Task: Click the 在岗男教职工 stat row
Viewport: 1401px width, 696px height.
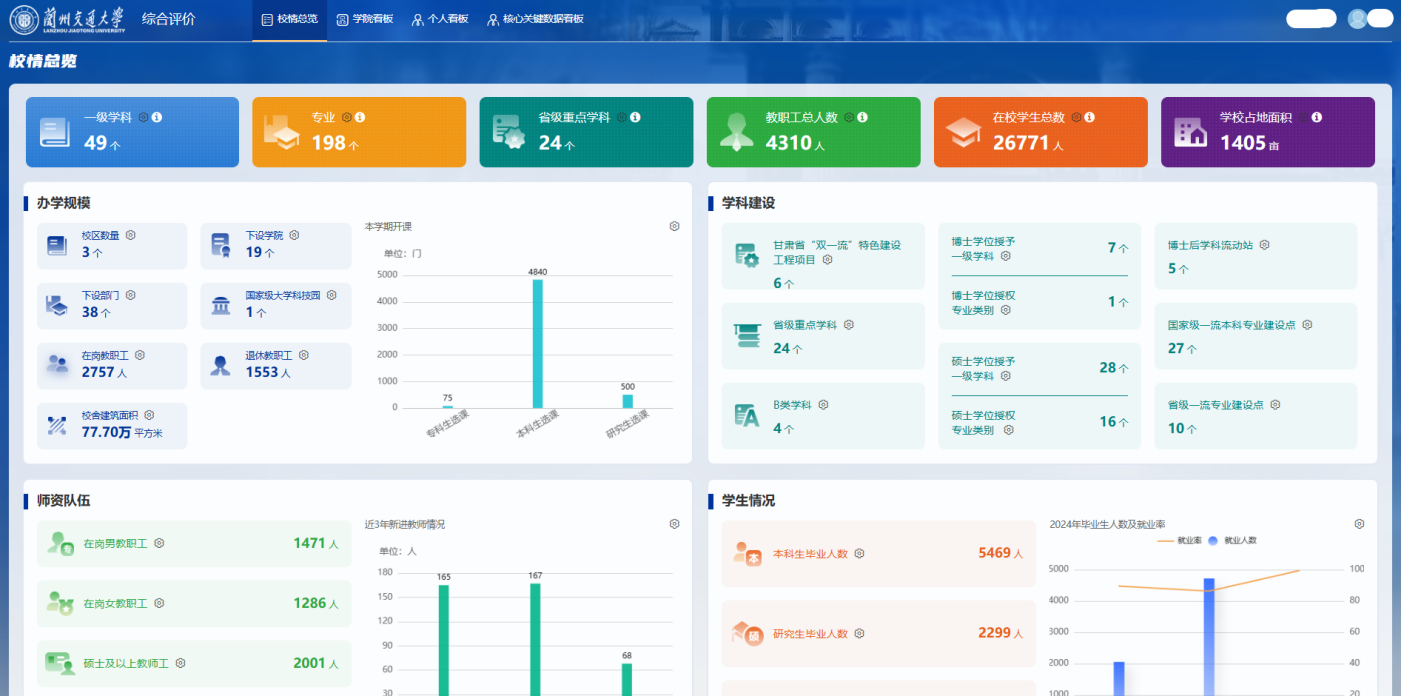Action: 193,544
